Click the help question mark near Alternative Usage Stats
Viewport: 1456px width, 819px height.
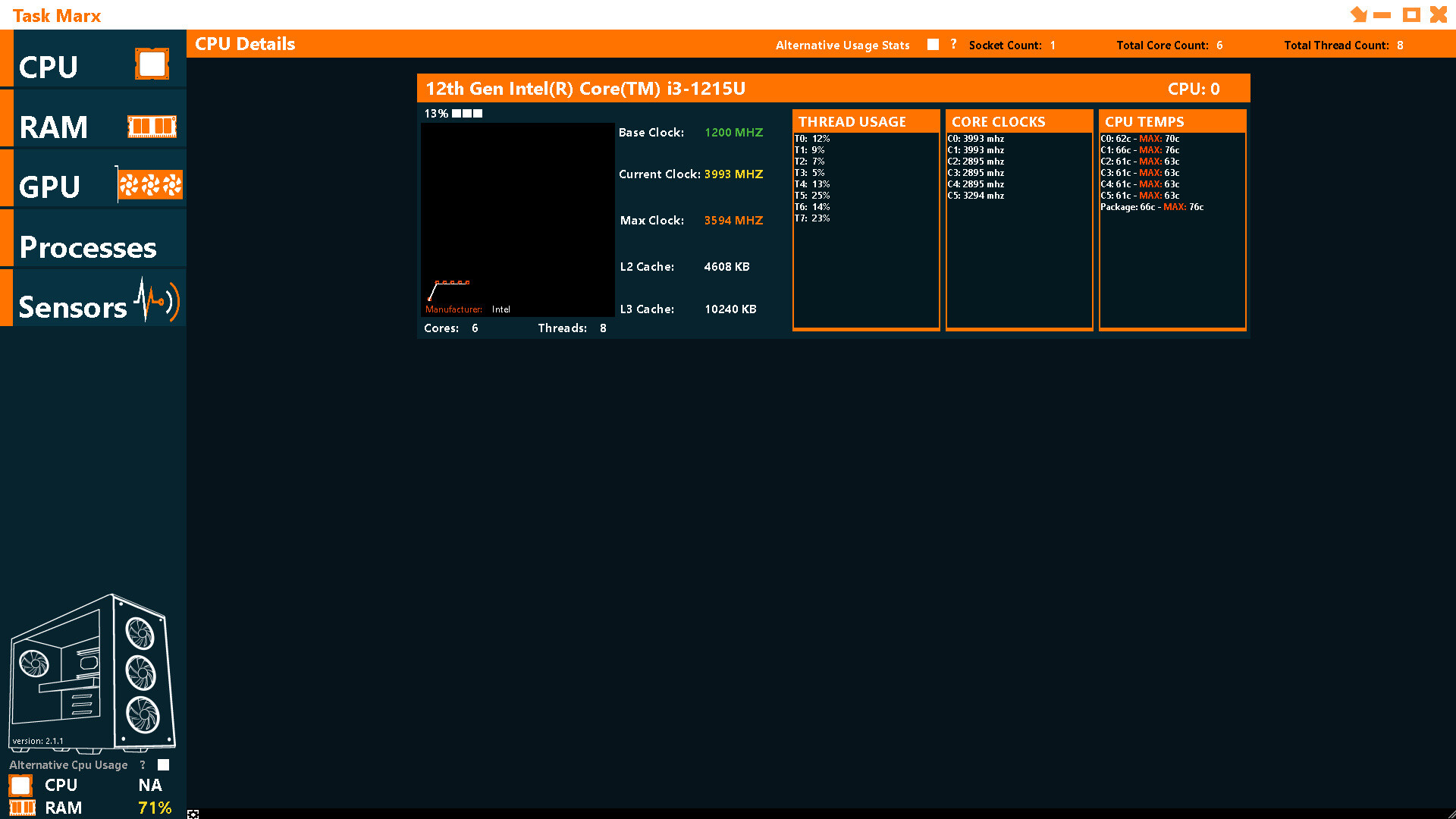(x=953, y=45)
